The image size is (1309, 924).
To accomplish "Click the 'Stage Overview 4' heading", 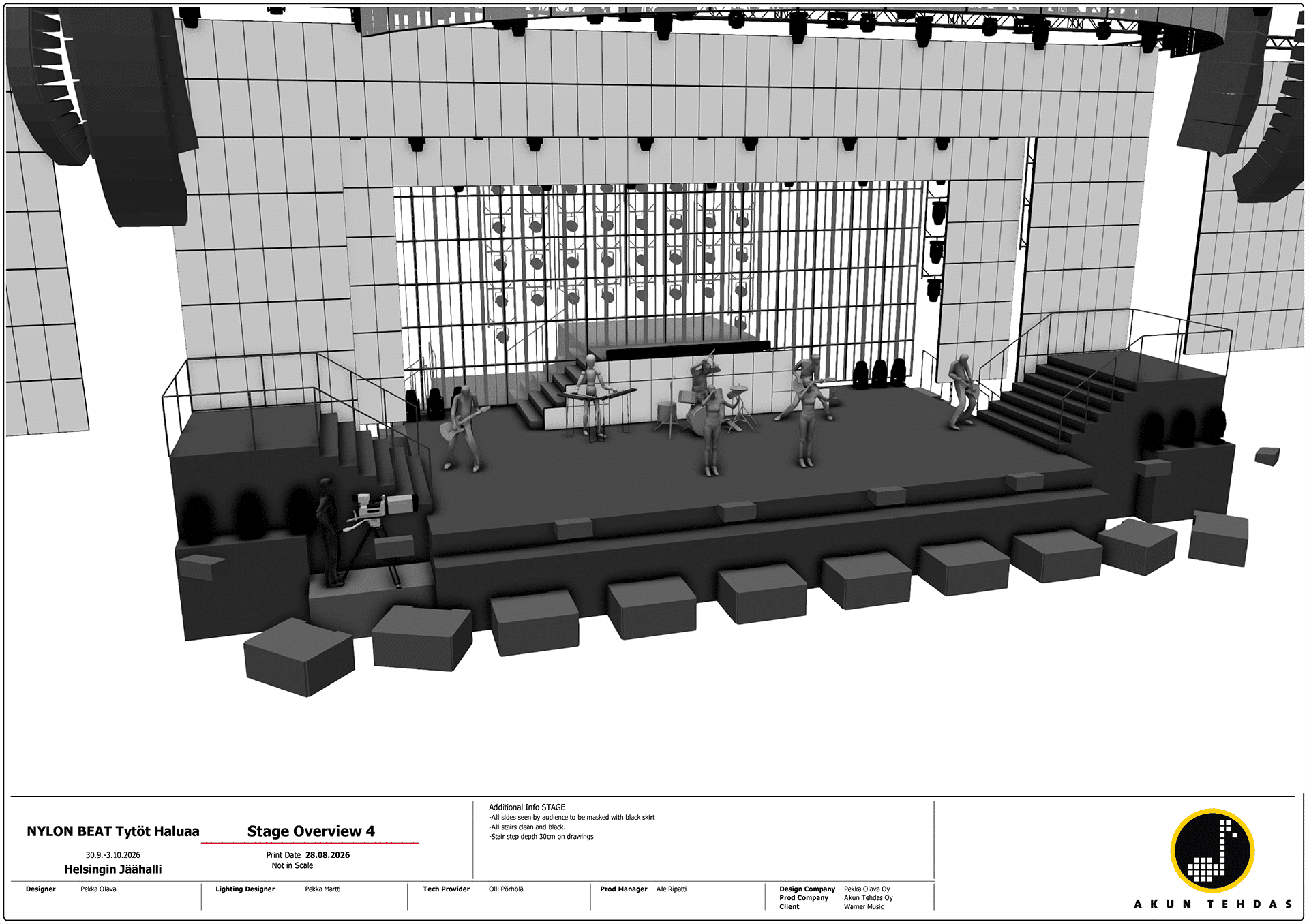I will click(311, 831).
